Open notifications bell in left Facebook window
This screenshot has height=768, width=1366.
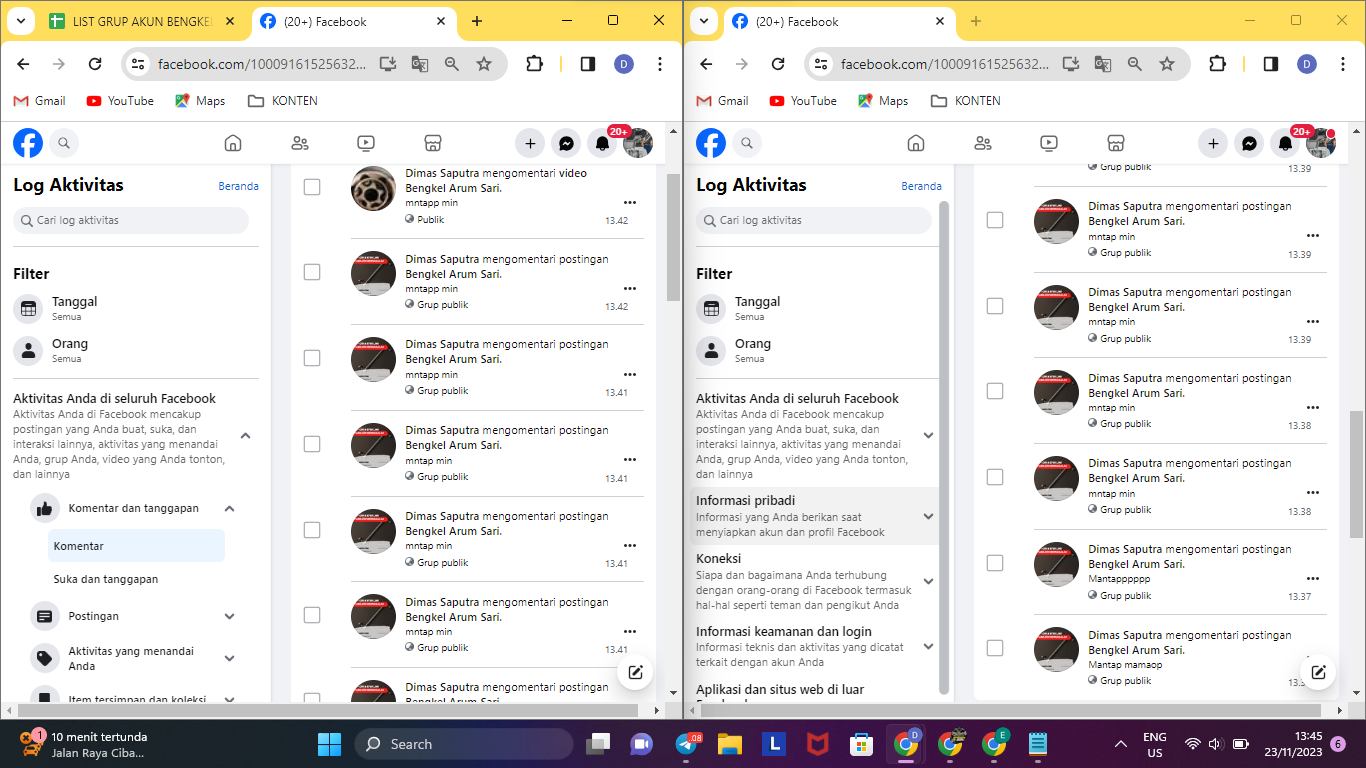[x=602, y=143]
